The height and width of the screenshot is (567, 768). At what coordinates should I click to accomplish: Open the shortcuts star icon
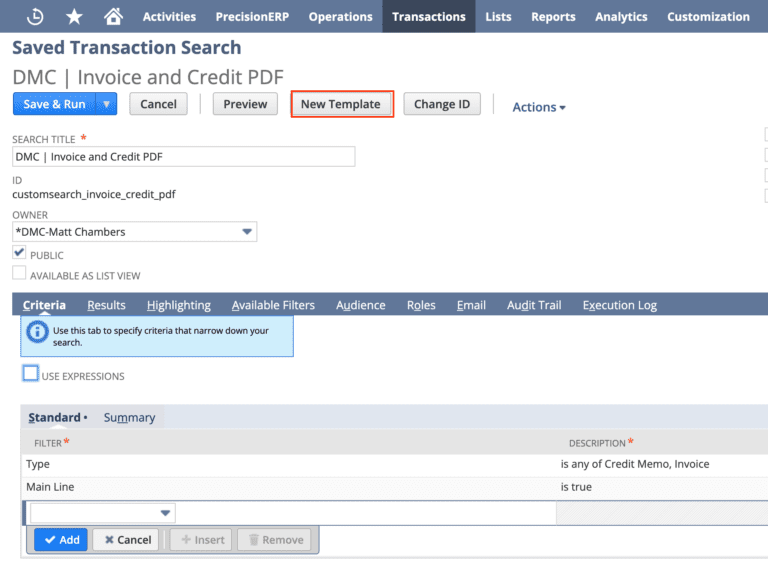[74, 17]
